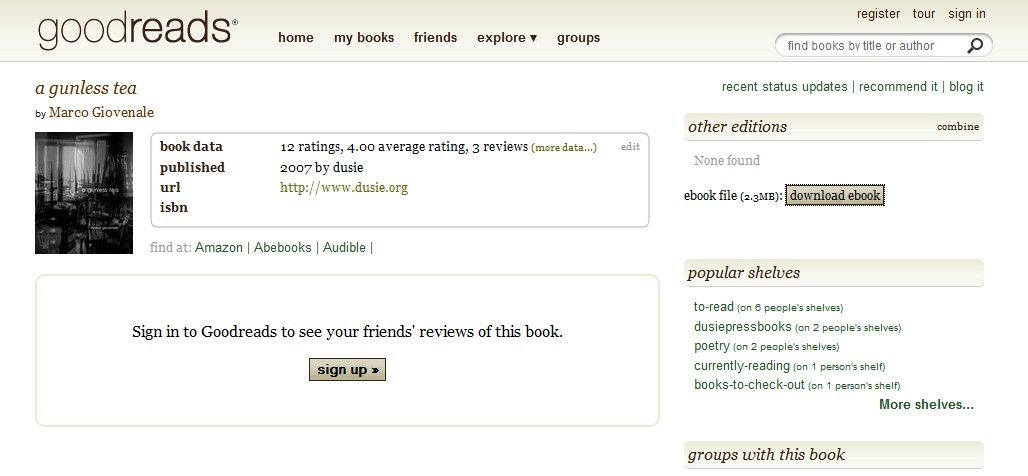Open the explore dropdown menu

click(507, 38)
